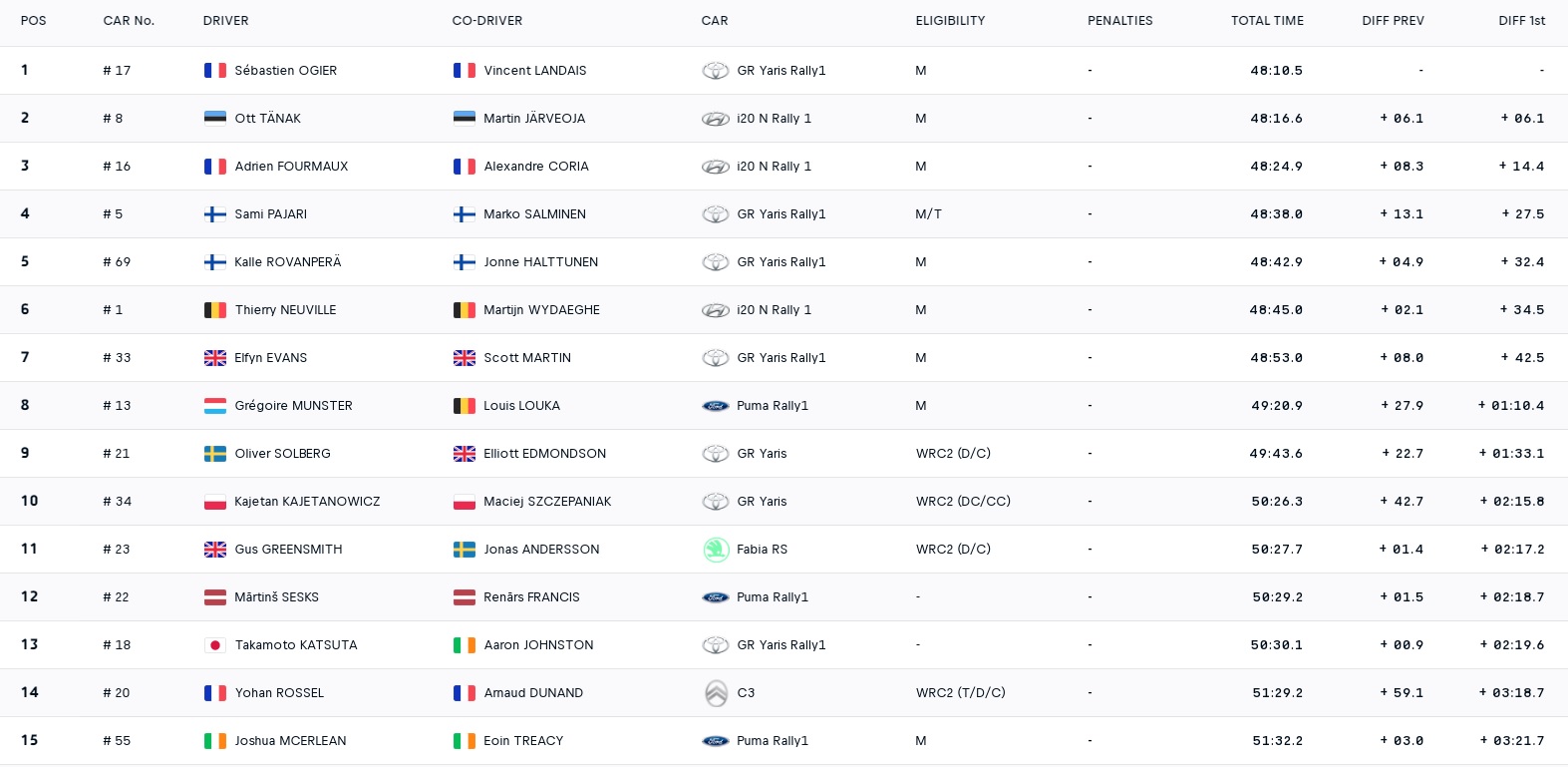Screen dimensions: 1568x767
Task: Click the Hyundai logo beside Ott TÄNAK's i20
Action: 716,119
